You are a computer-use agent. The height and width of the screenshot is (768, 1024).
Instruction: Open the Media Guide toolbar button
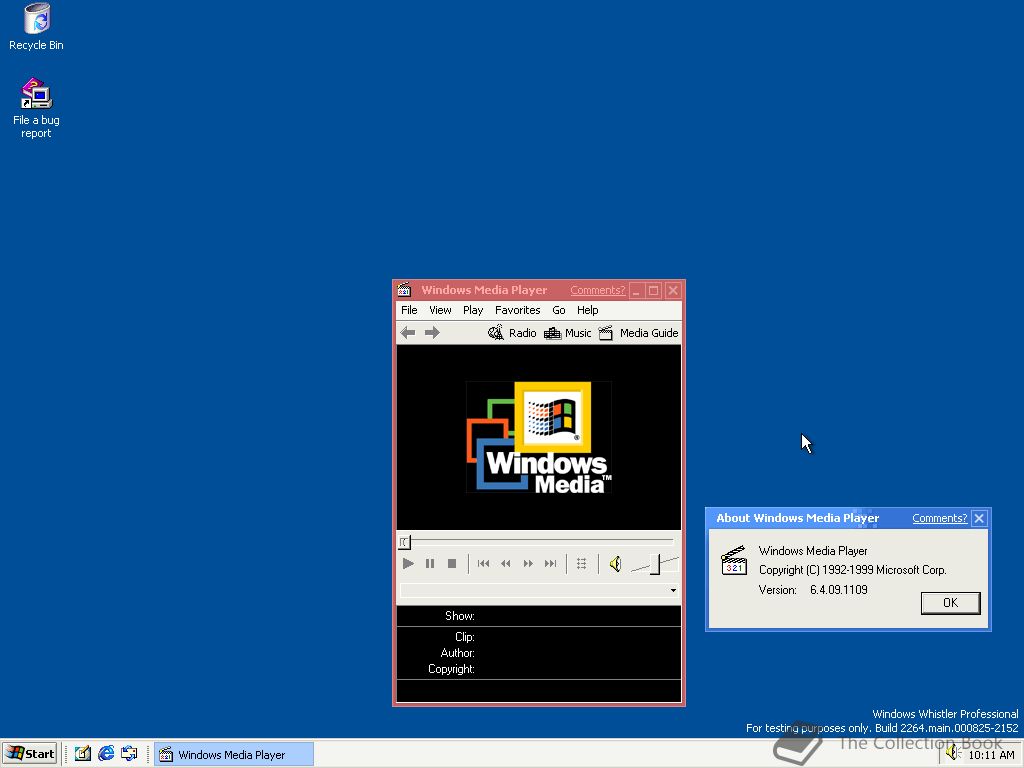pyautogui.click(x=639, y=333)
